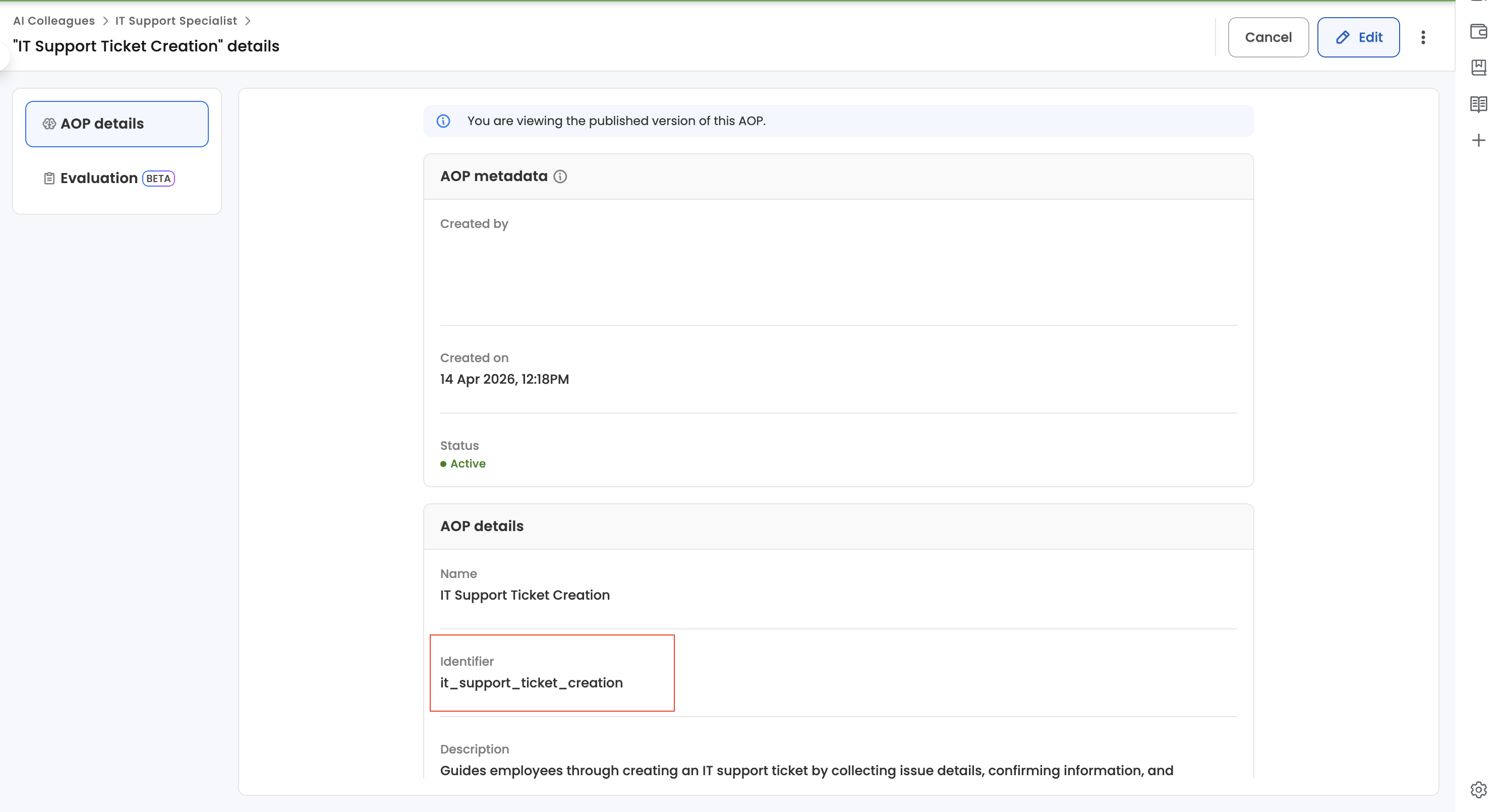Click the published version info icon

click(x=443, y=121)
